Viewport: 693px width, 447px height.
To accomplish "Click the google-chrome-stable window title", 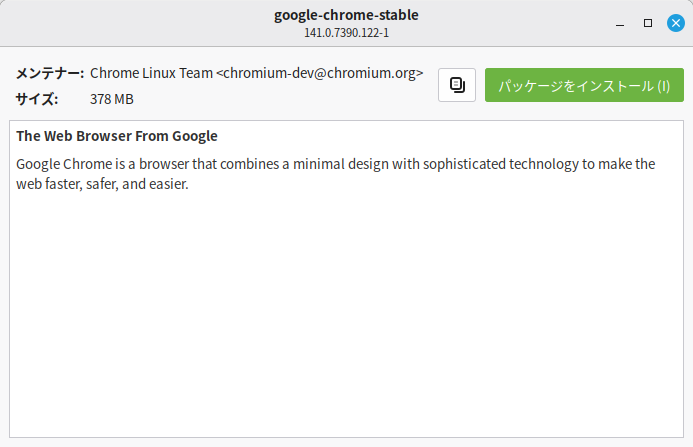I will coord(346,15).
